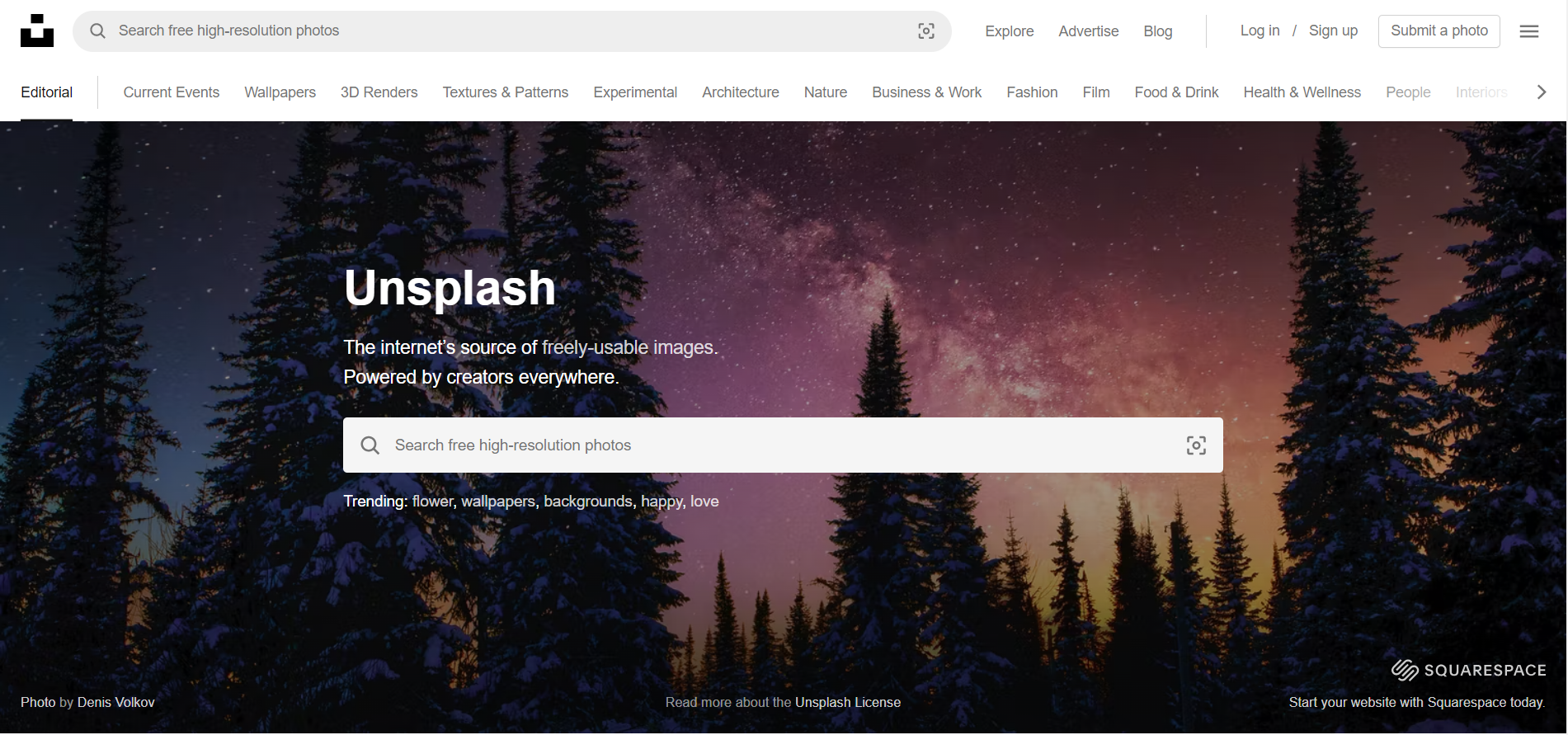Click Log in
1568x735 pixels.
pos(1260,31)
